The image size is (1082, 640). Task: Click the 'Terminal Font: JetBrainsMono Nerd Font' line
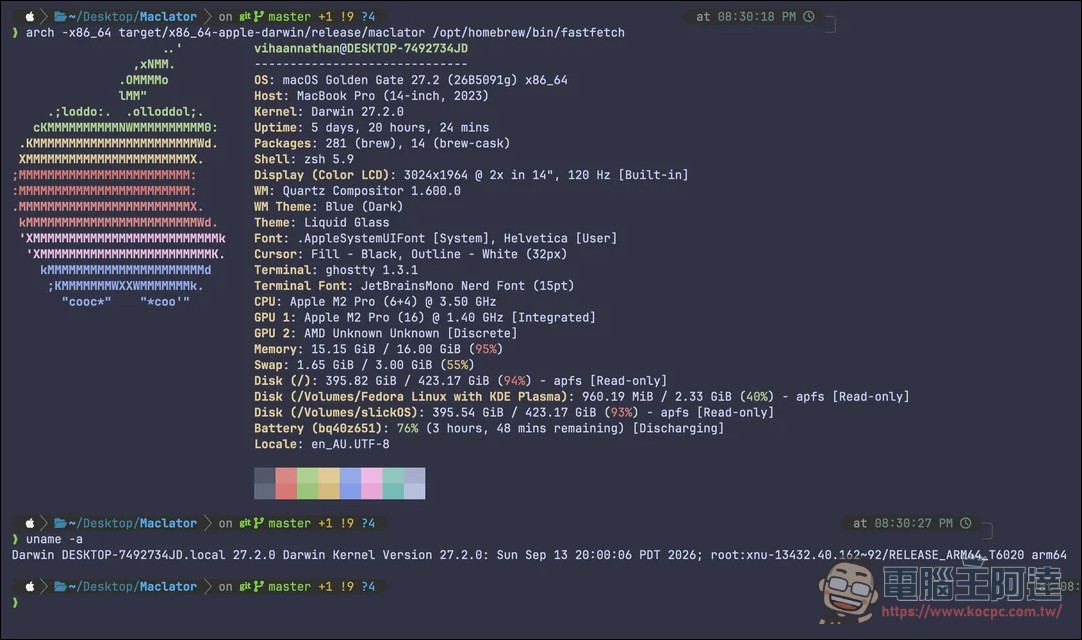coord(414,287)
